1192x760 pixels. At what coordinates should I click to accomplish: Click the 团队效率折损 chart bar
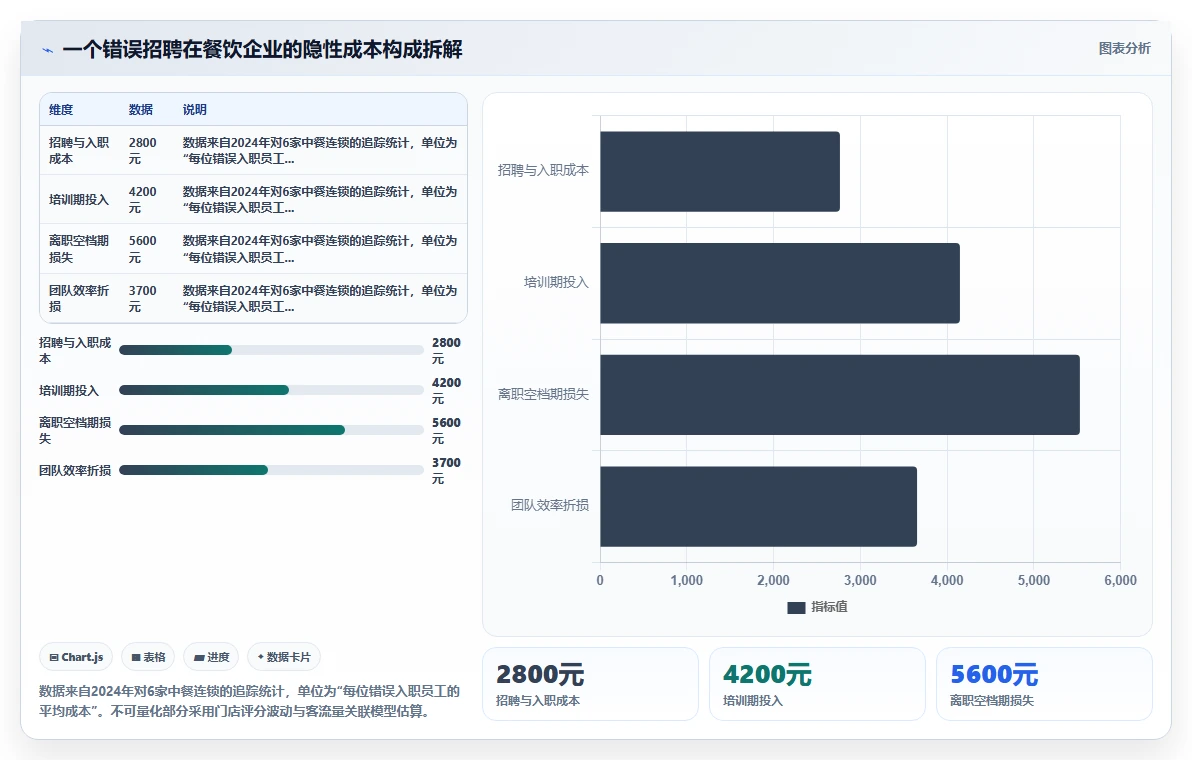click(x=759, y=506)
